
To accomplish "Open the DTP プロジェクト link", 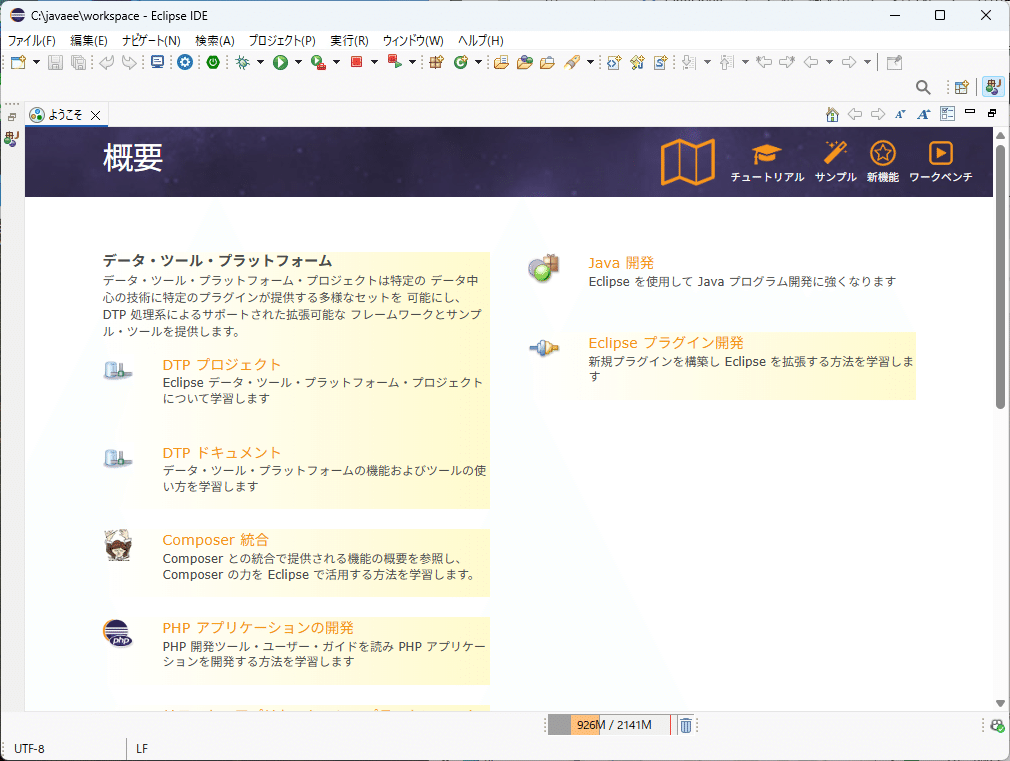I will 221,365.
